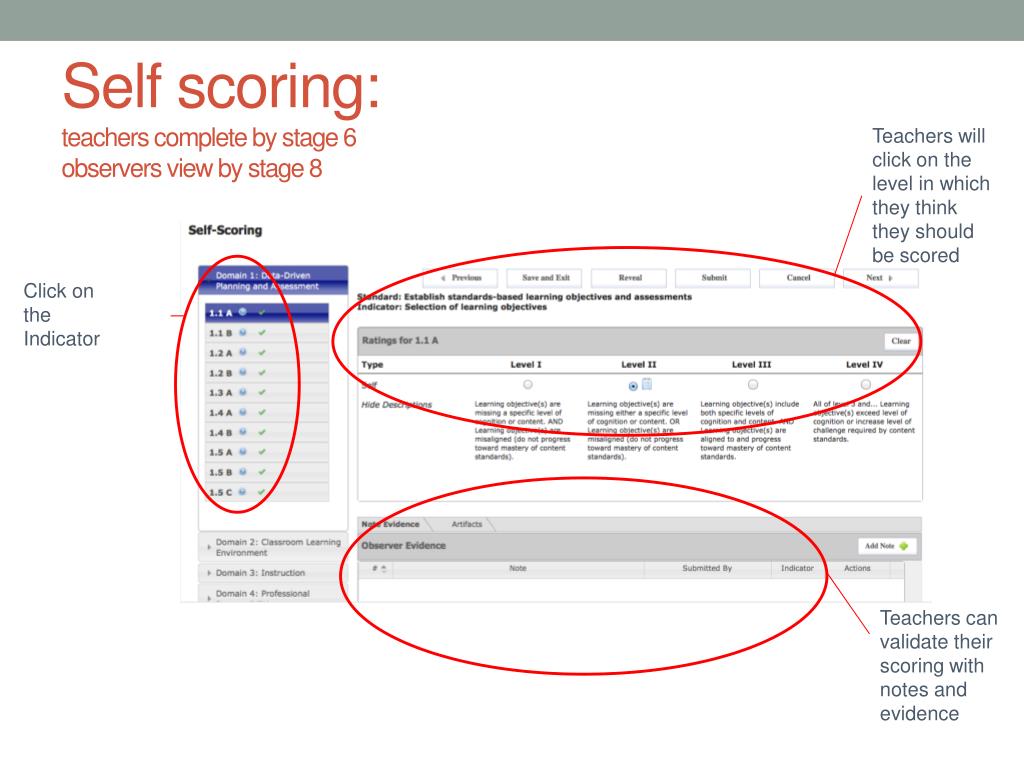Viewport: 1024px width, 768px height.
Task: Click Save and Exit
Action: click(546, 278)
